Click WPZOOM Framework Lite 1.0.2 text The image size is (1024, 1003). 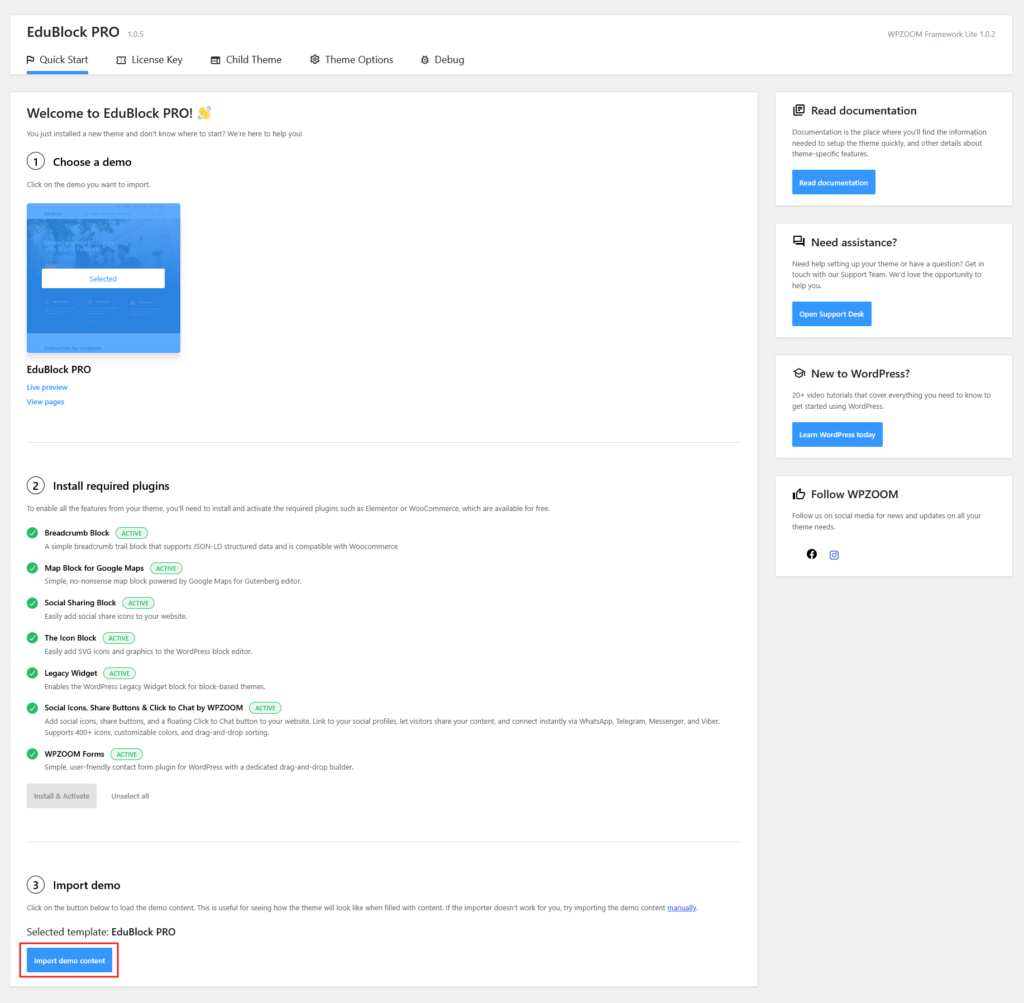point(941,34)
